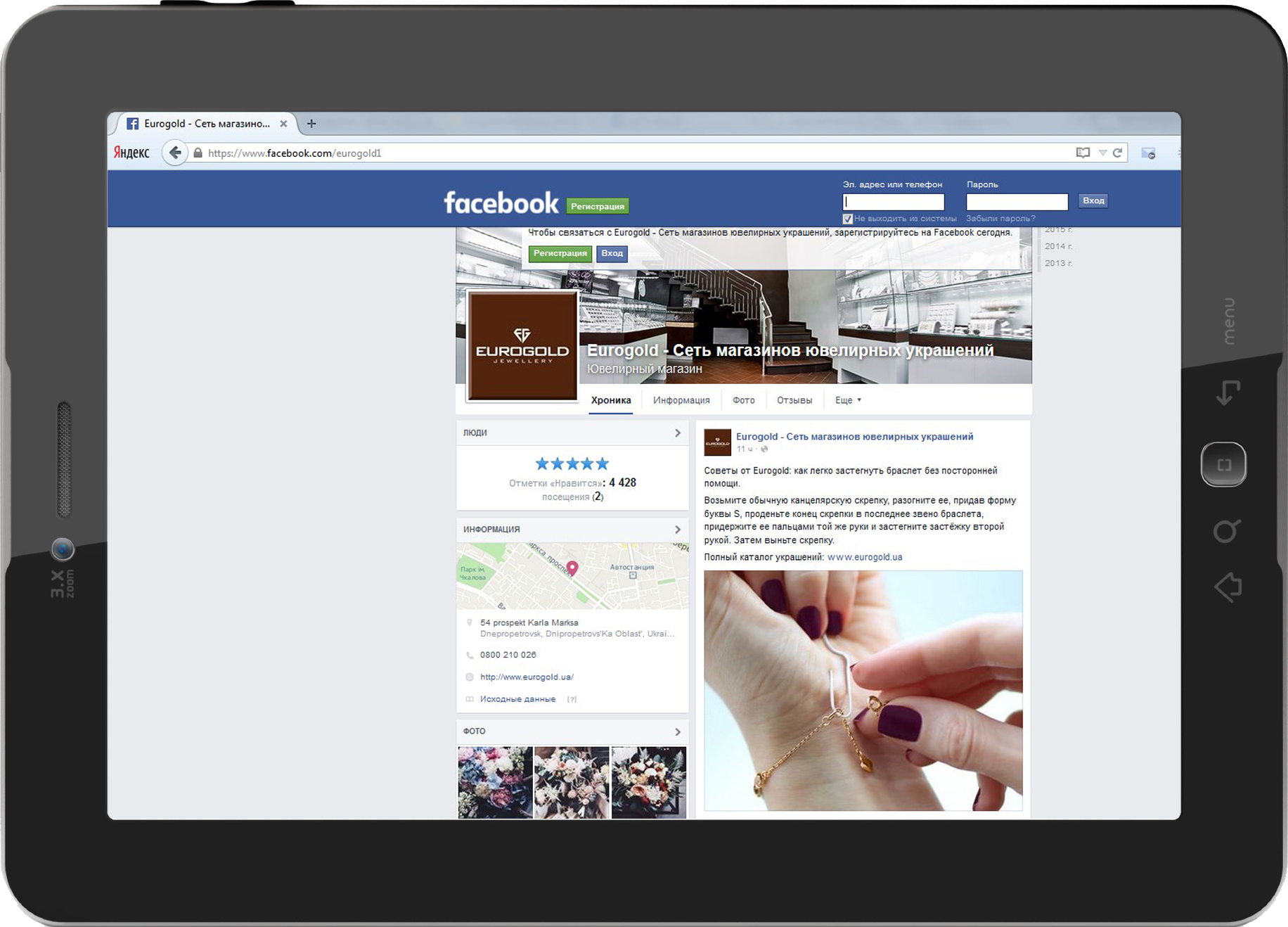Click the post author avatar
The image size is (1288, 927).
tap(717, 442)
